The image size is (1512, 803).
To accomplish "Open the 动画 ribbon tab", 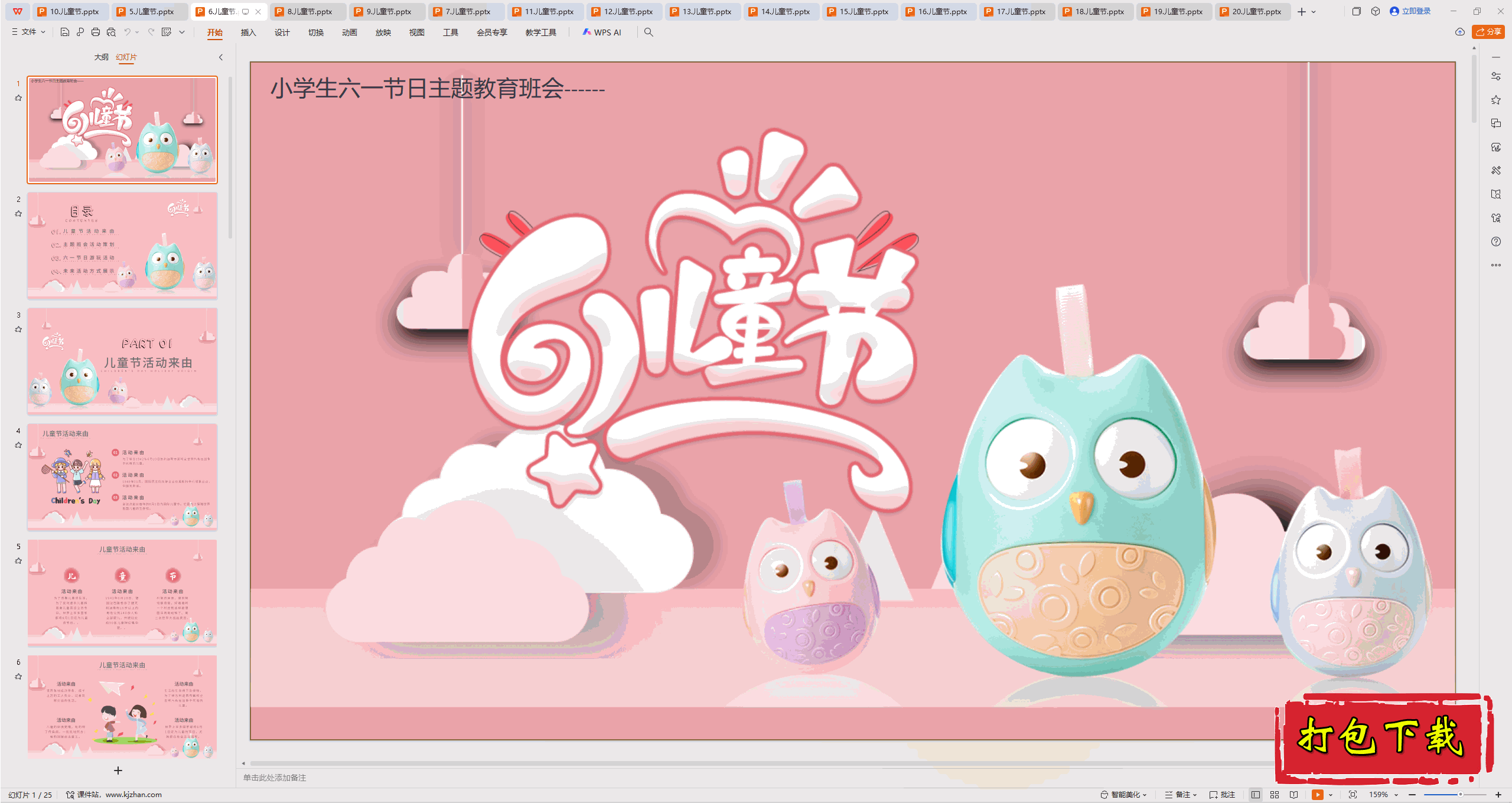I will point(349,32).
